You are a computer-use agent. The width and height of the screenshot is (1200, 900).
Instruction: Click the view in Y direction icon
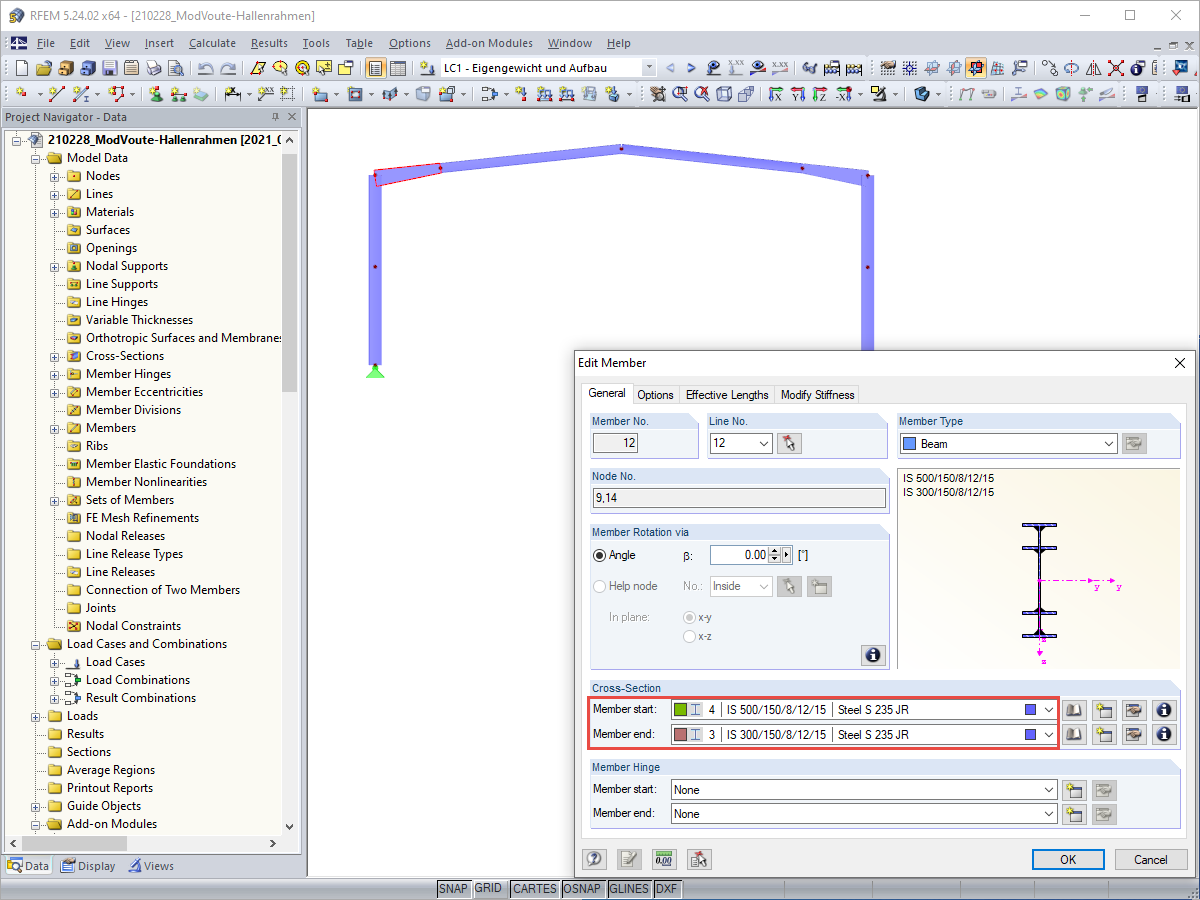[x=797, y=94]
